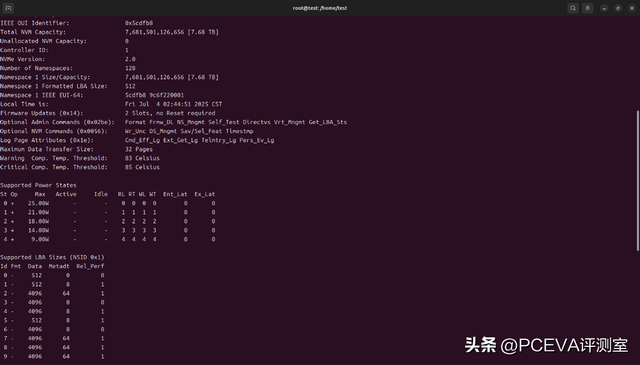The height and width of the screenshot is (365, 640).
Task: Minimize the terminal window
Action: tap(604, 8)
